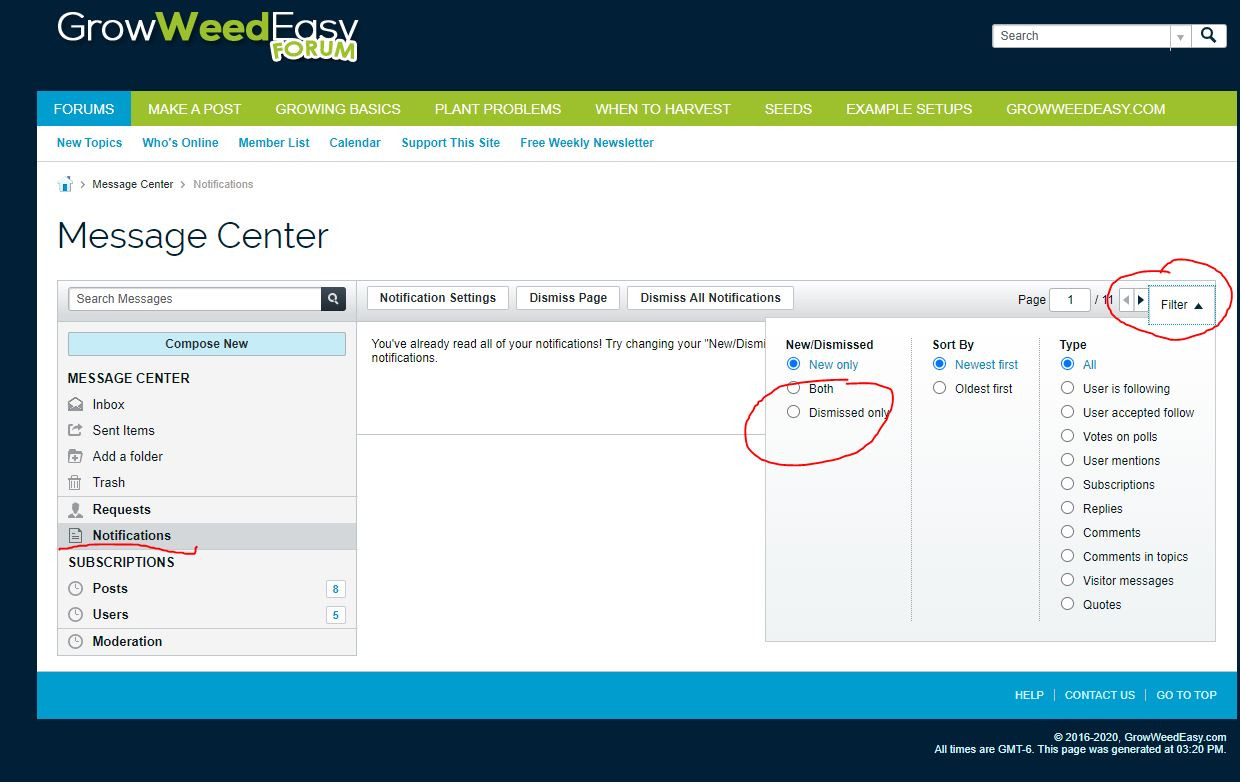Screen dimensions: 1240x782
Task: Switch to the GROWING BASICS tab
Action: click(338, 109)
